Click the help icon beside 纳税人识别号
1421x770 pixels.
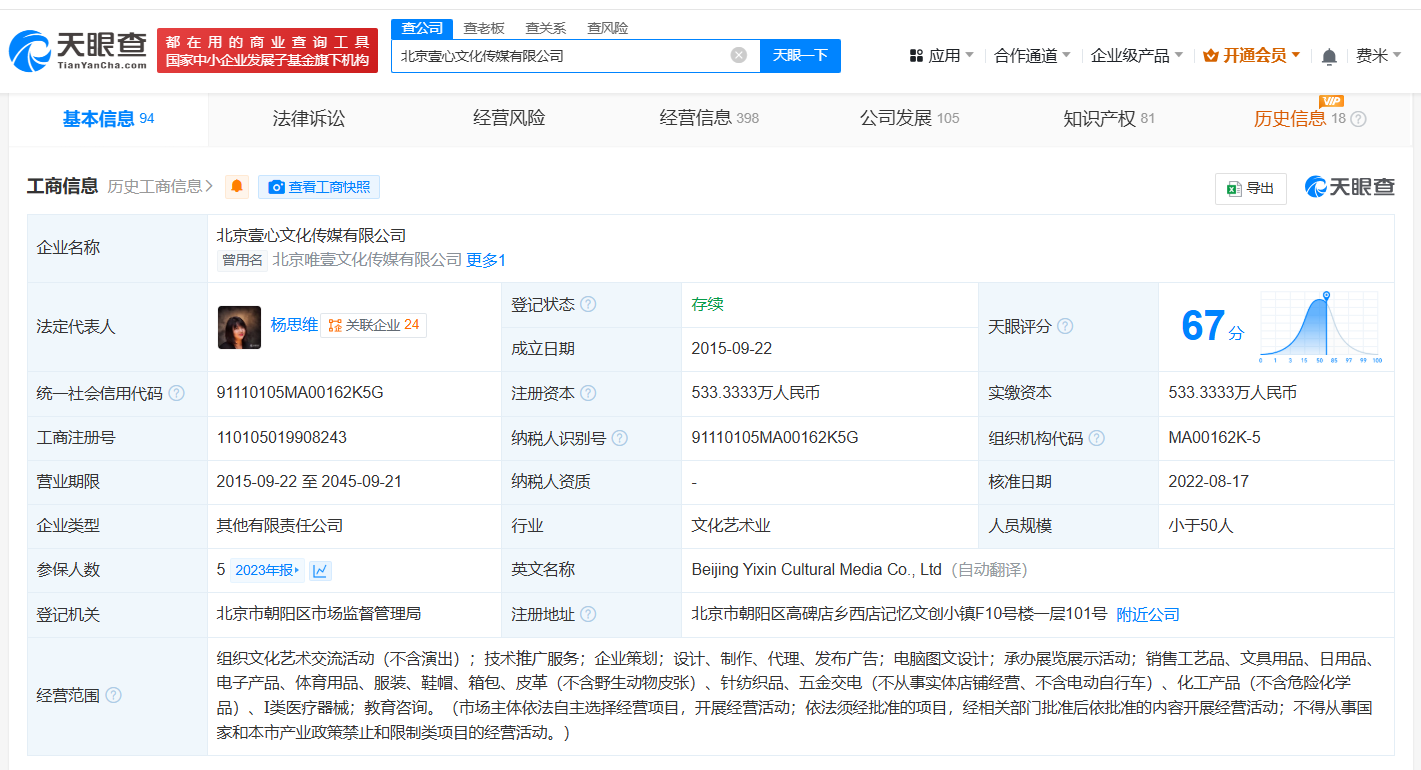[620, 438]
